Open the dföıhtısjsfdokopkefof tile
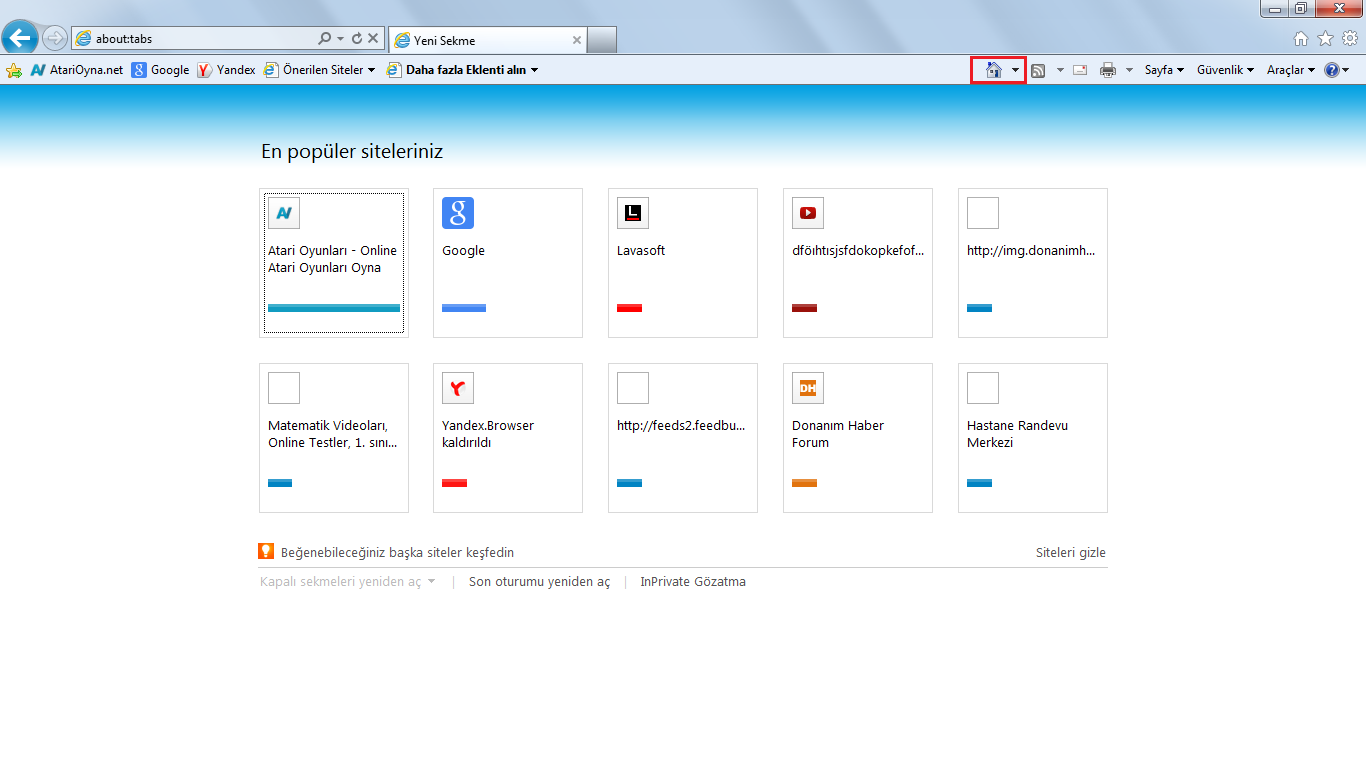 coord(858,263)
